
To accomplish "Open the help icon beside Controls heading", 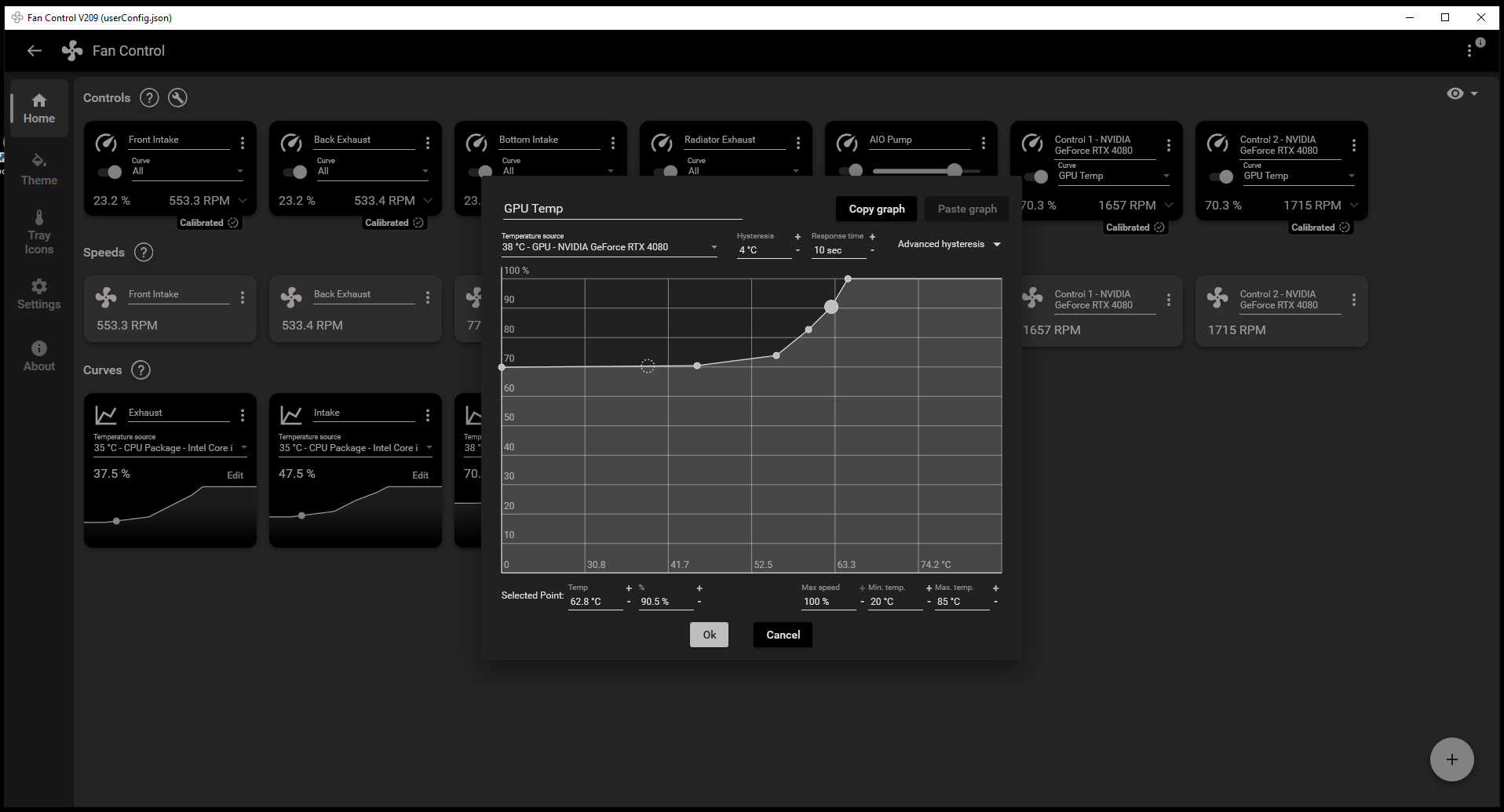I will (149, 97).
